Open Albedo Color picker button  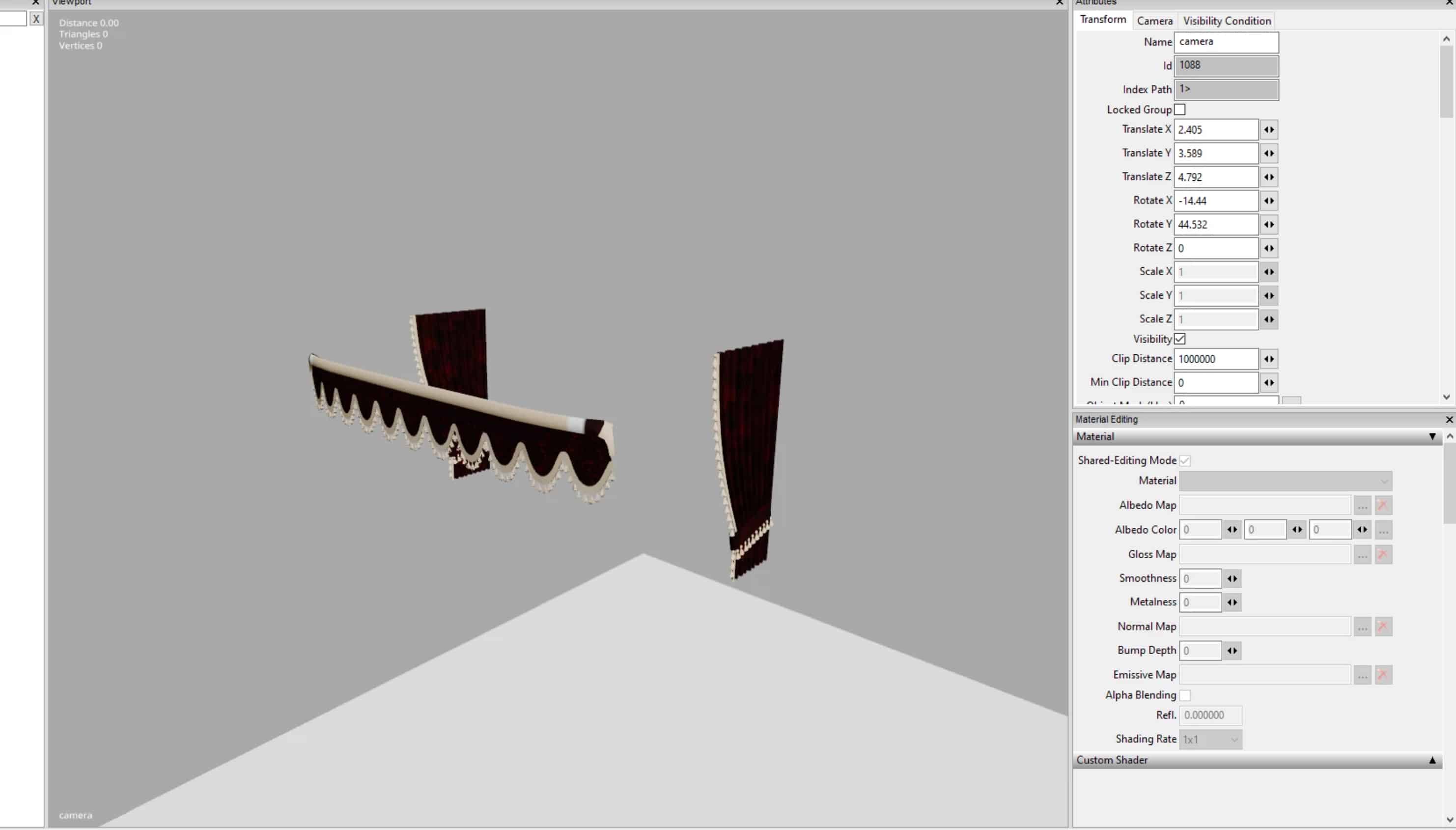point(1383,530)
